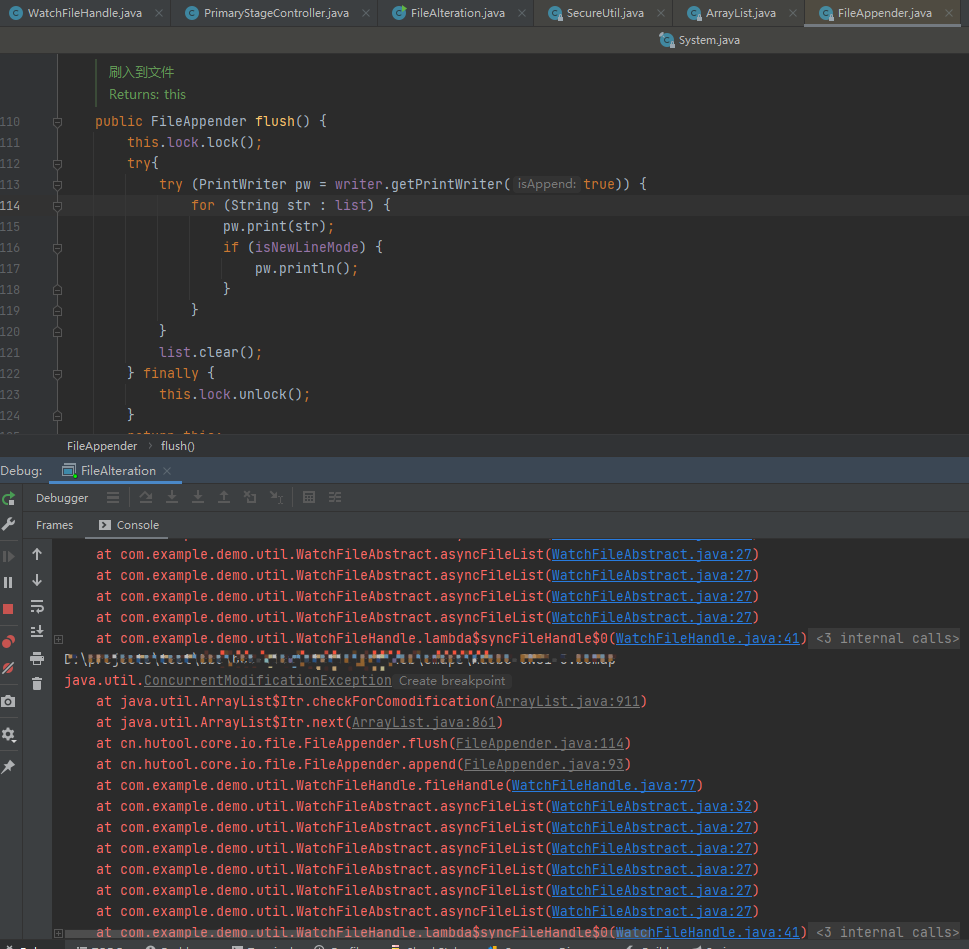Click the Trace Current Stream Chain icon
The width and height of the screenshot is (969, 949).
335,497
